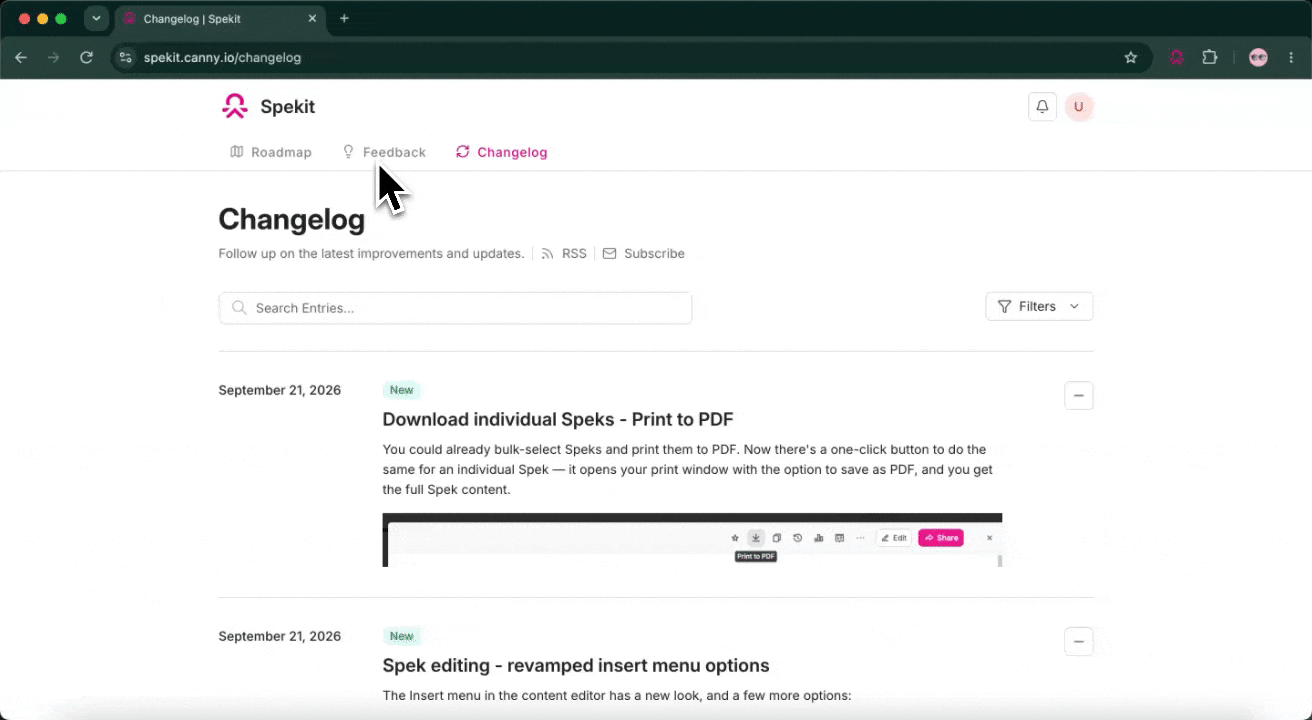
Task: Click the Subscribe link
Action: (x=644, y=254)
